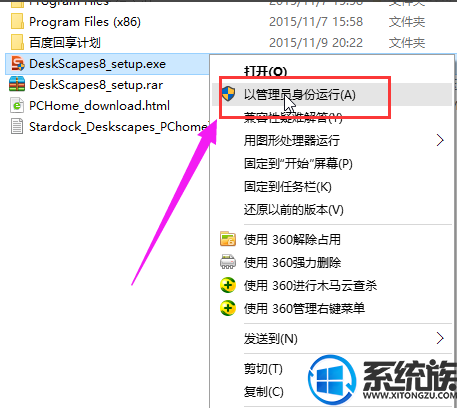Select 固定到"开始"屏幕(P) option
Screen dimensions: 457x408
(298, 164)
